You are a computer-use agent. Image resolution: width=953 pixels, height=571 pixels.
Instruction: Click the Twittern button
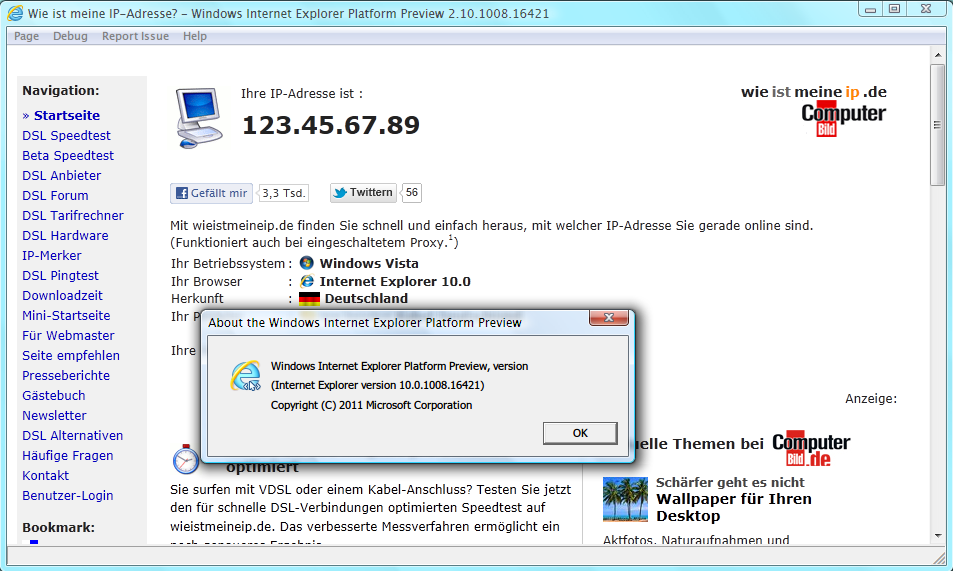363,193
